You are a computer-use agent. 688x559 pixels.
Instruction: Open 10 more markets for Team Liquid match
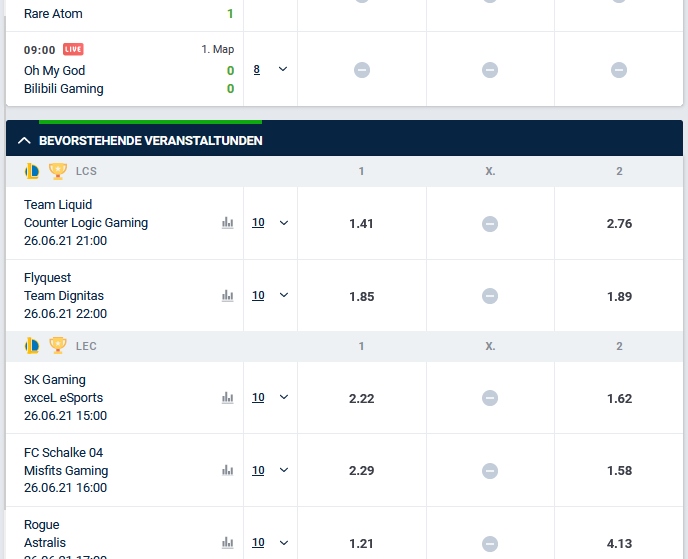(x=258, y=223)
